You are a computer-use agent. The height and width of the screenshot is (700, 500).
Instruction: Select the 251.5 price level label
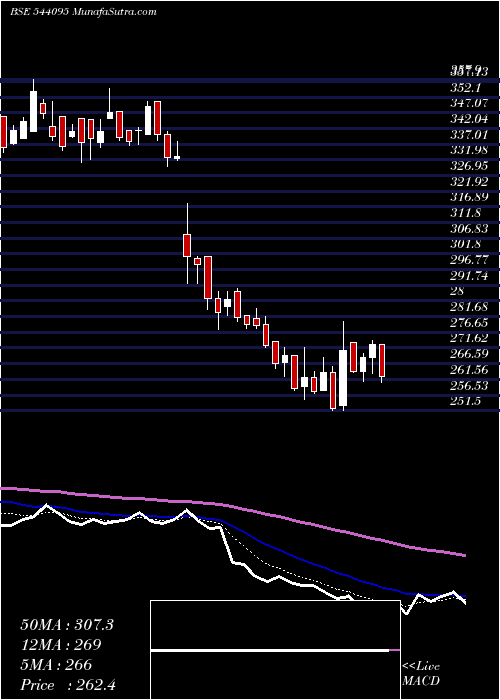466,401
